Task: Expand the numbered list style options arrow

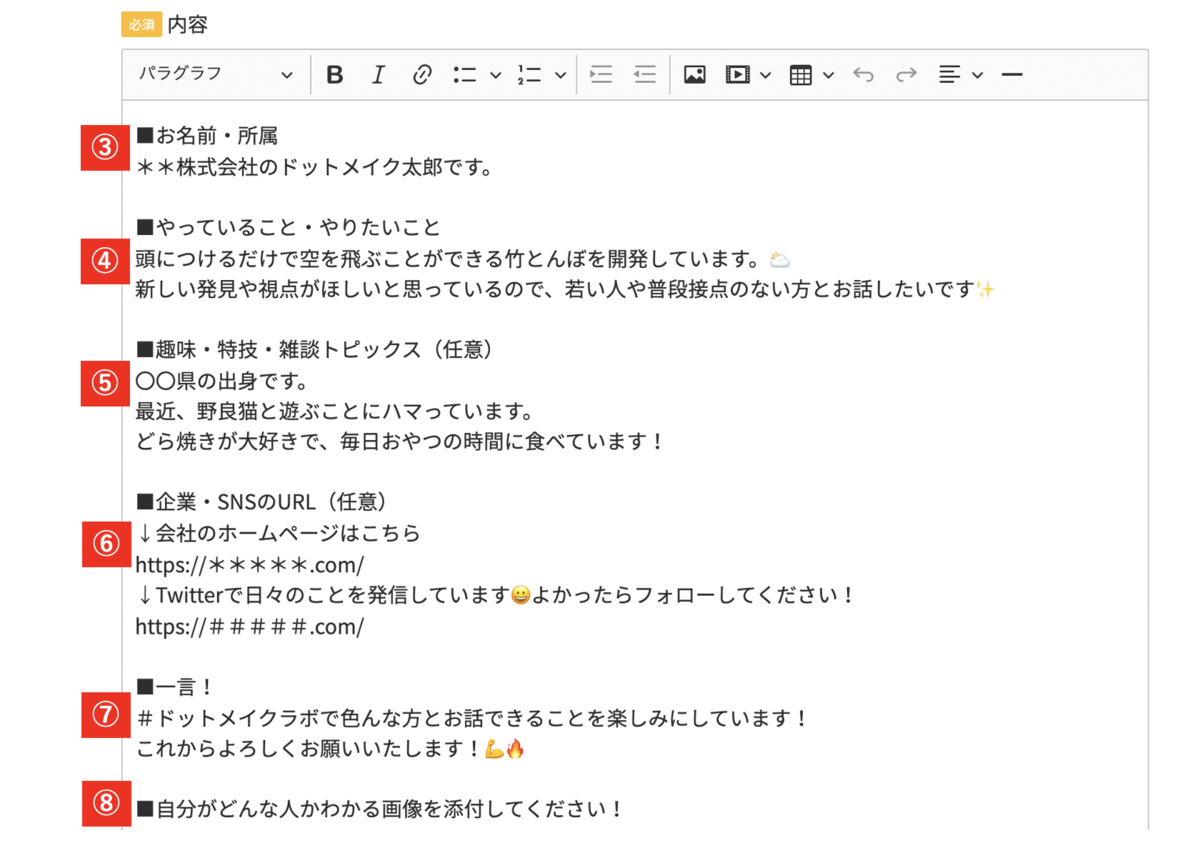Action: [560, 75]
